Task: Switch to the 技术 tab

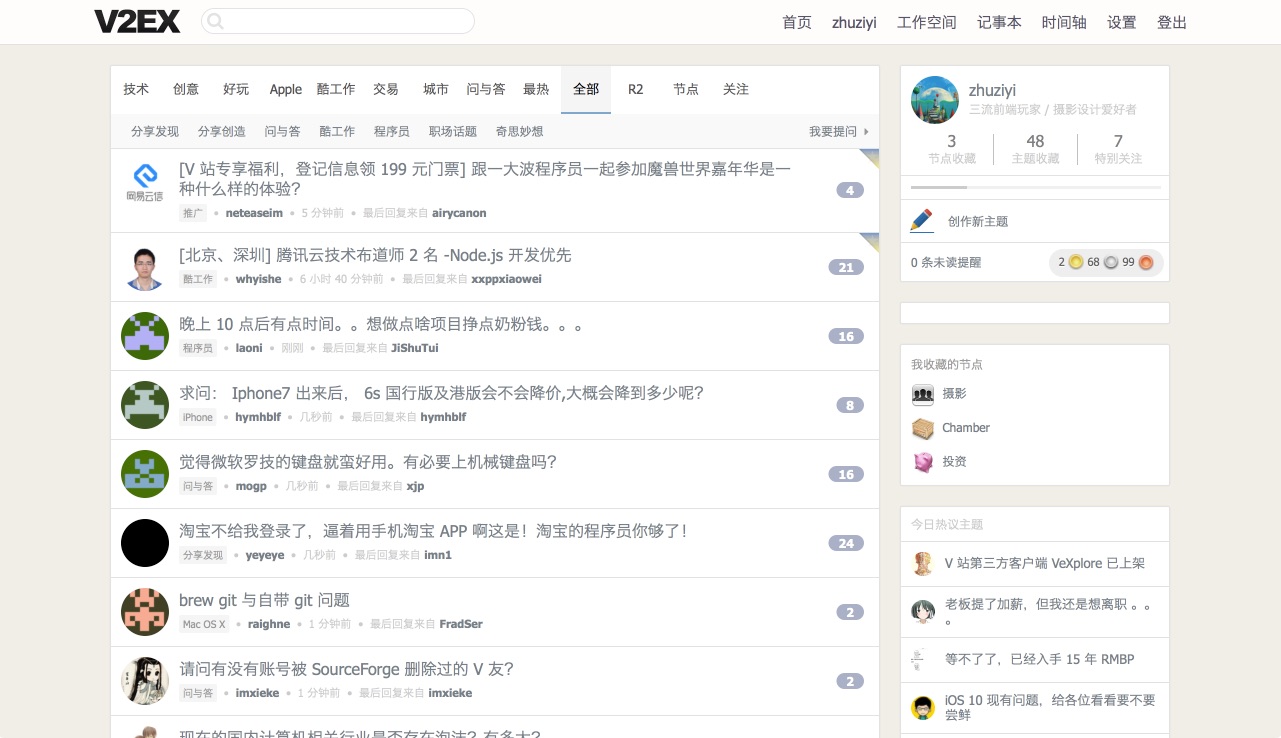Action: pos(136,89)
